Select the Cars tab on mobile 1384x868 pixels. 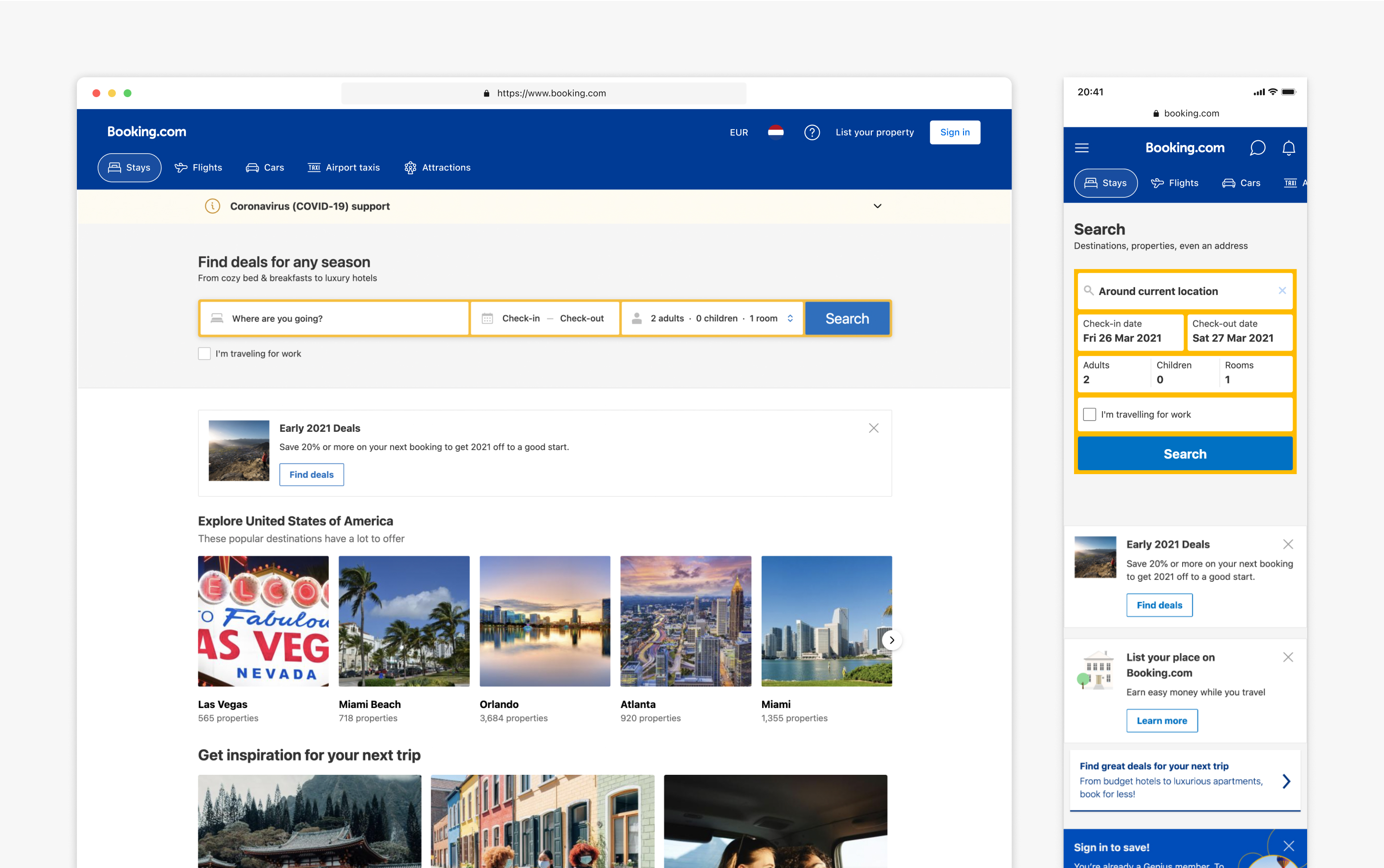1241,183
